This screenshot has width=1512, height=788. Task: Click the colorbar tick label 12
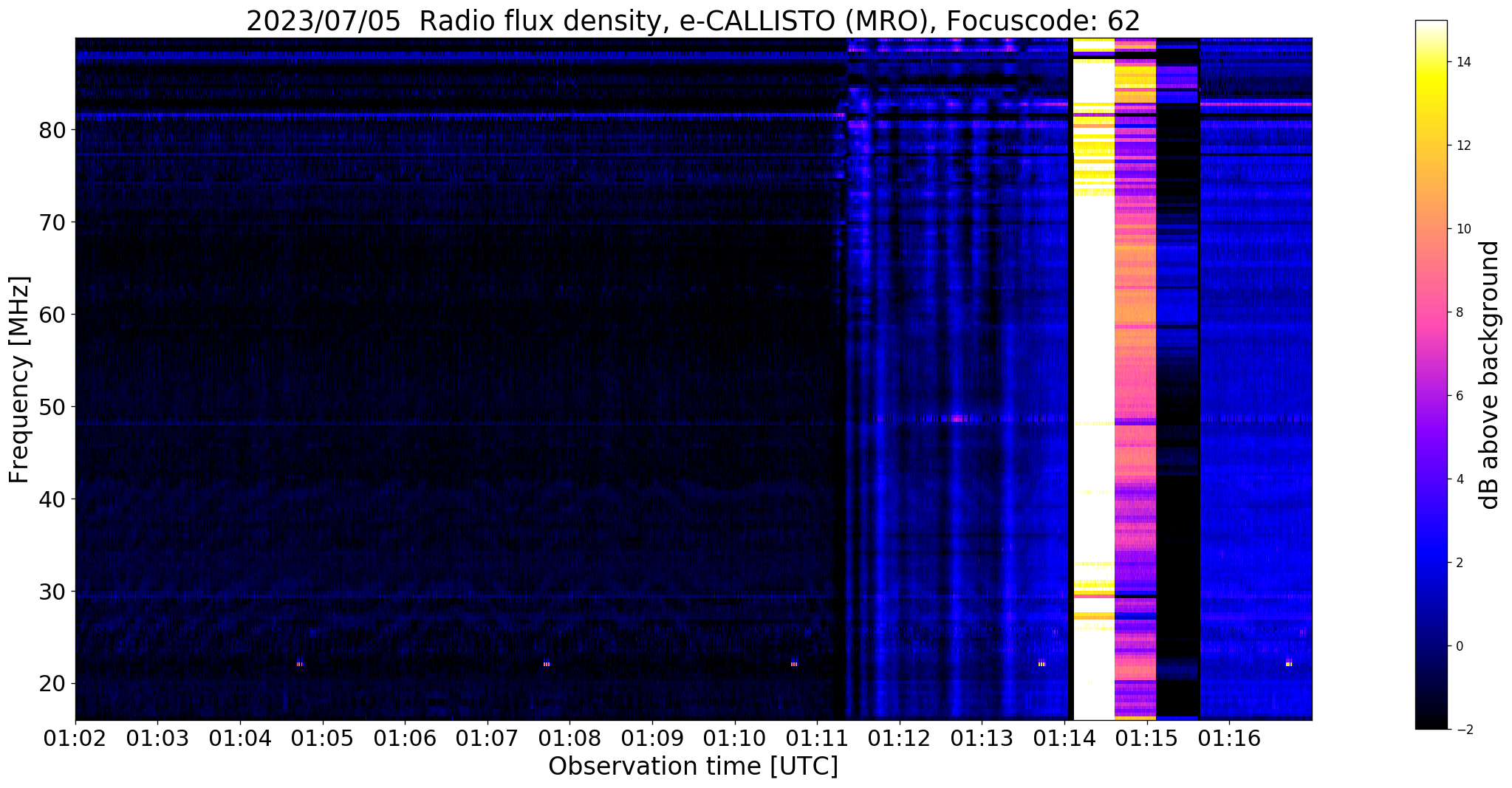[x=1463, y=145]
